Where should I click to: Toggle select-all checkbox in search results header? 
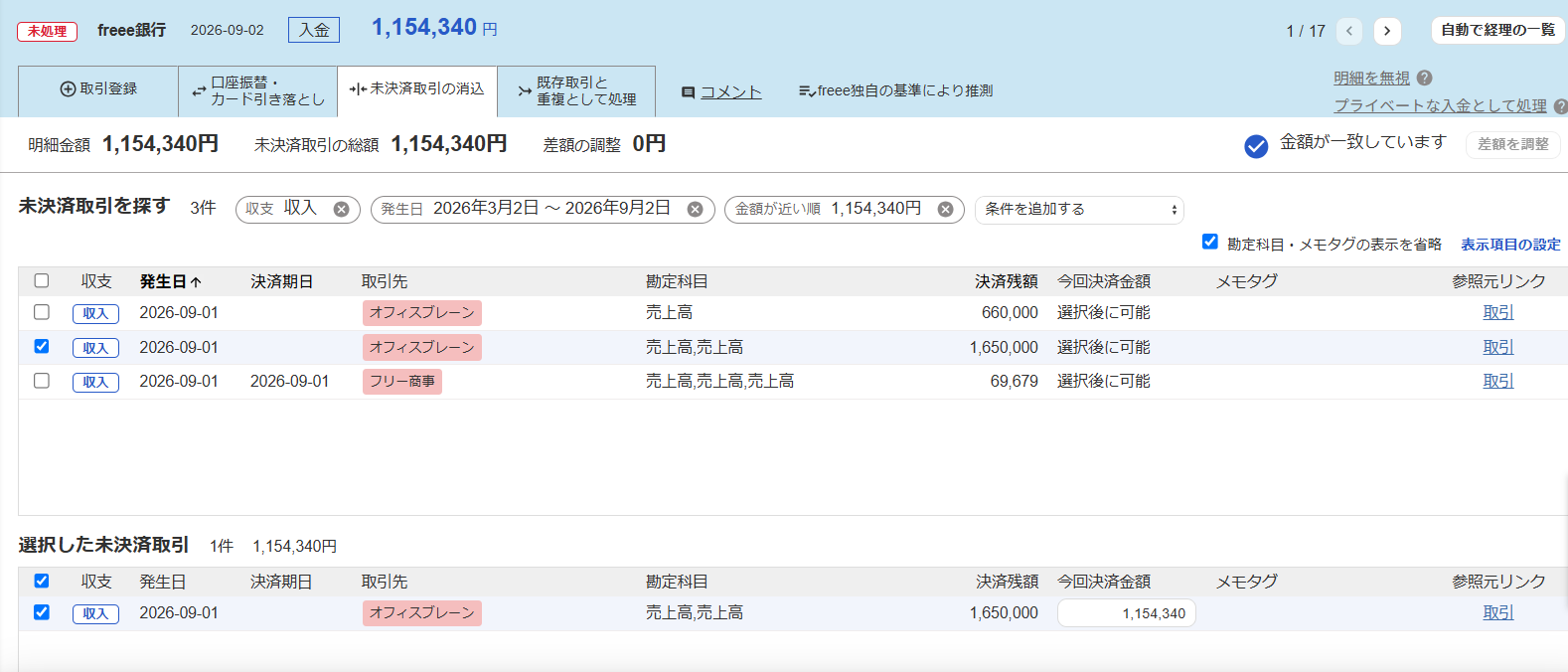(x=42, y=280)
